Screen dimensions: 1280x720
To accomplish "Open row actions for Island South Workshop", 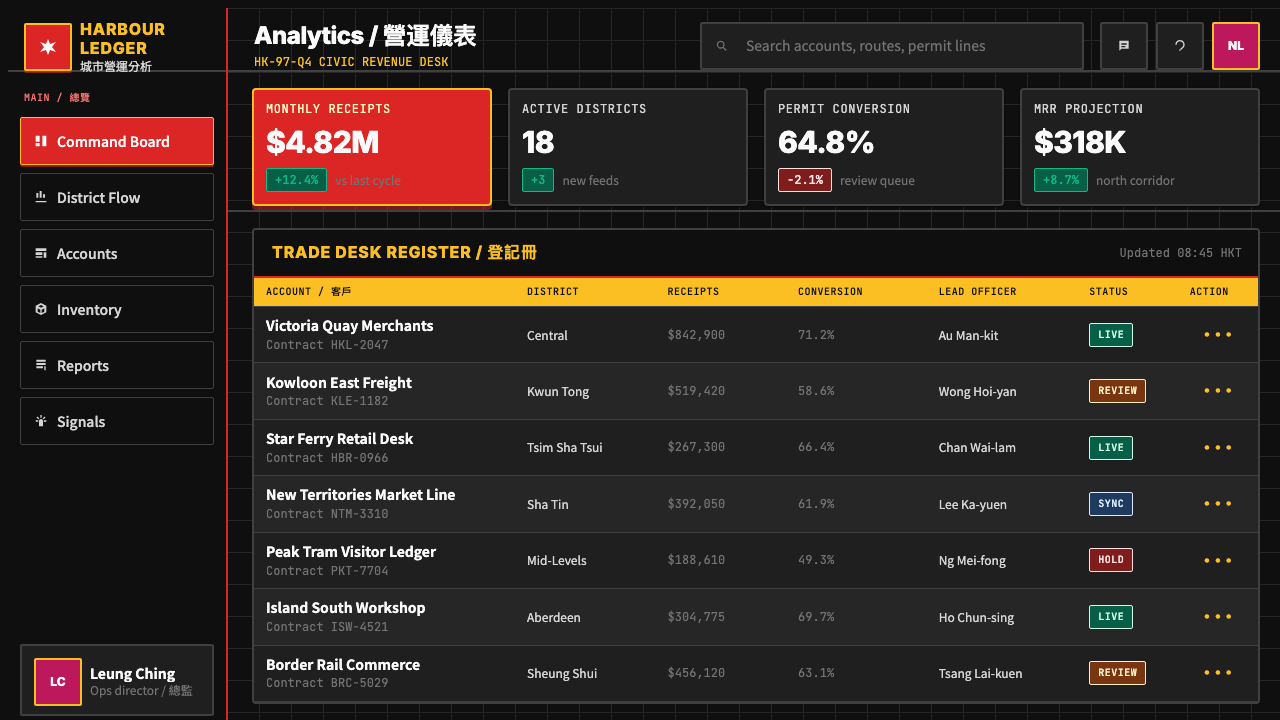I will click(x=1218, y=617).
